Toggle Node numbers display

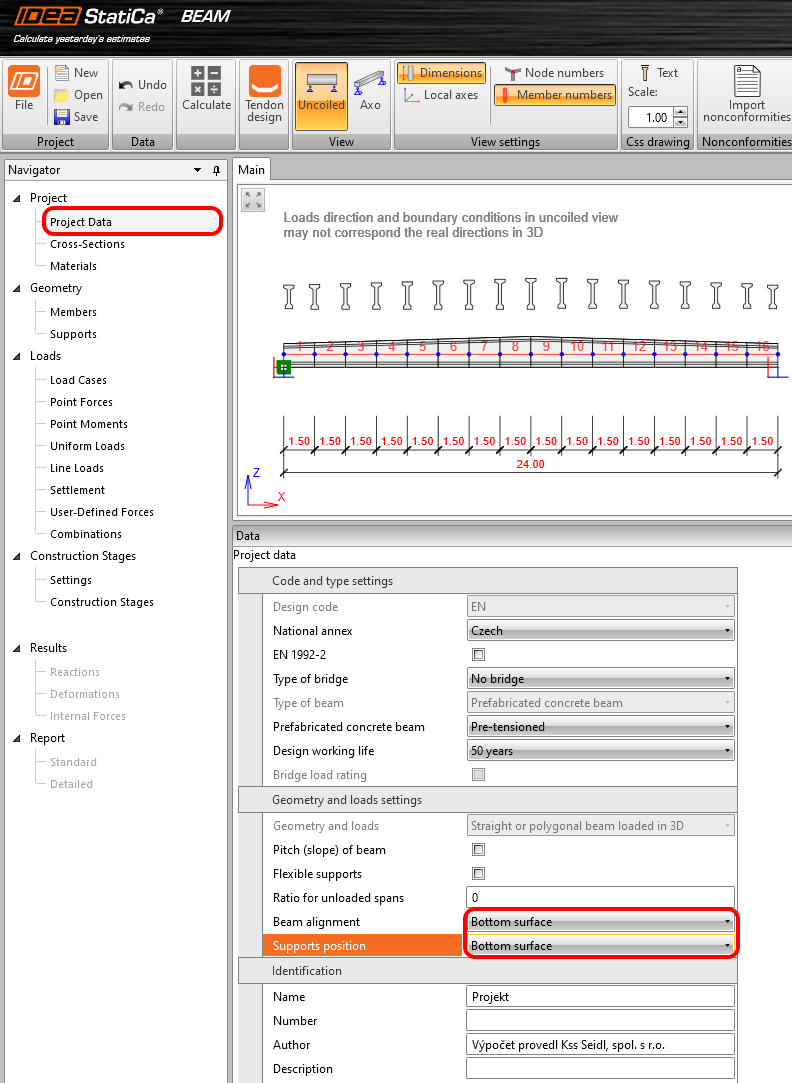[554, 73]
